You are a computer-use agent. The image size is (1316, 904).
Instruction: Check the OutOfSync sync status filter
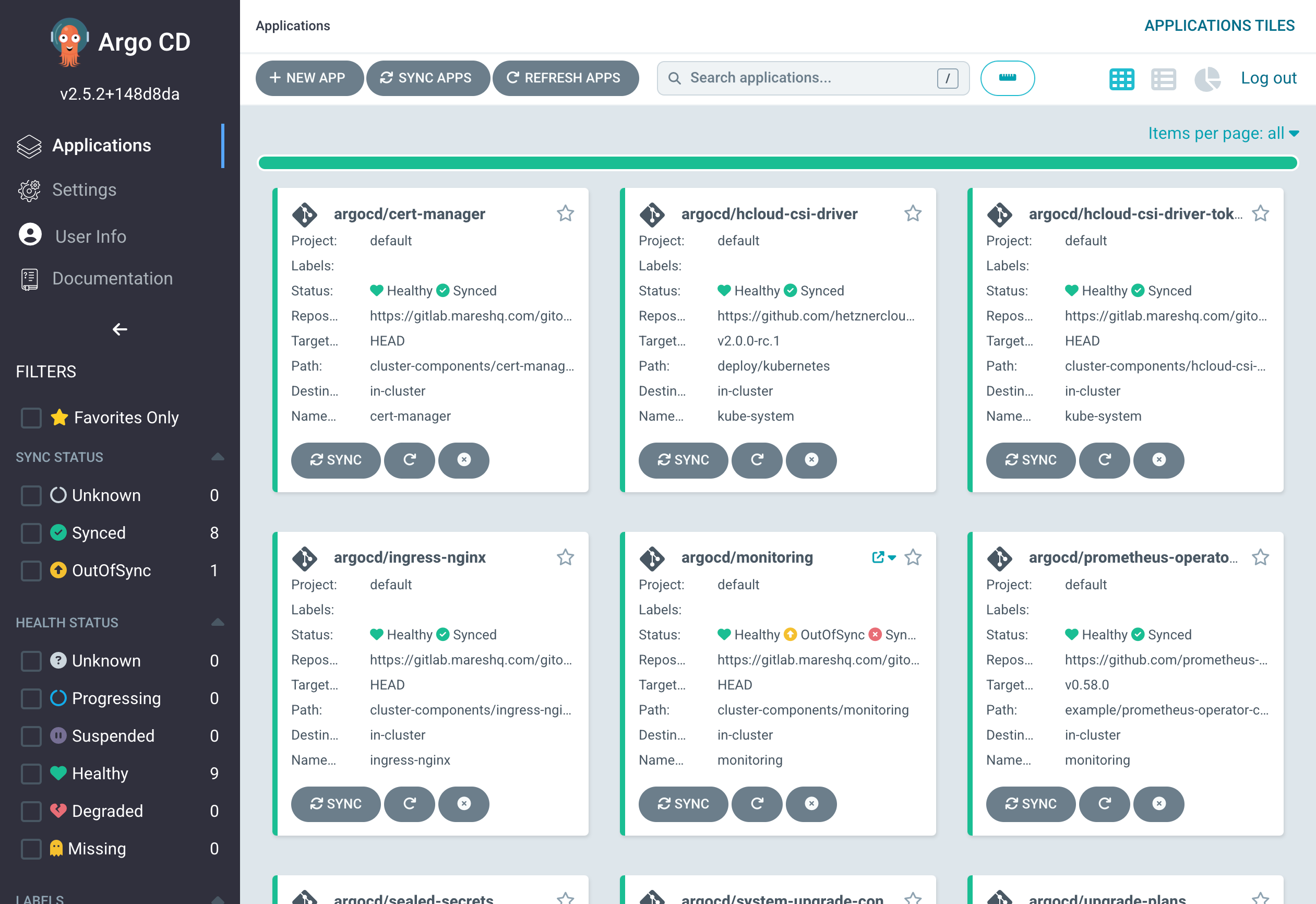point(31,570)
